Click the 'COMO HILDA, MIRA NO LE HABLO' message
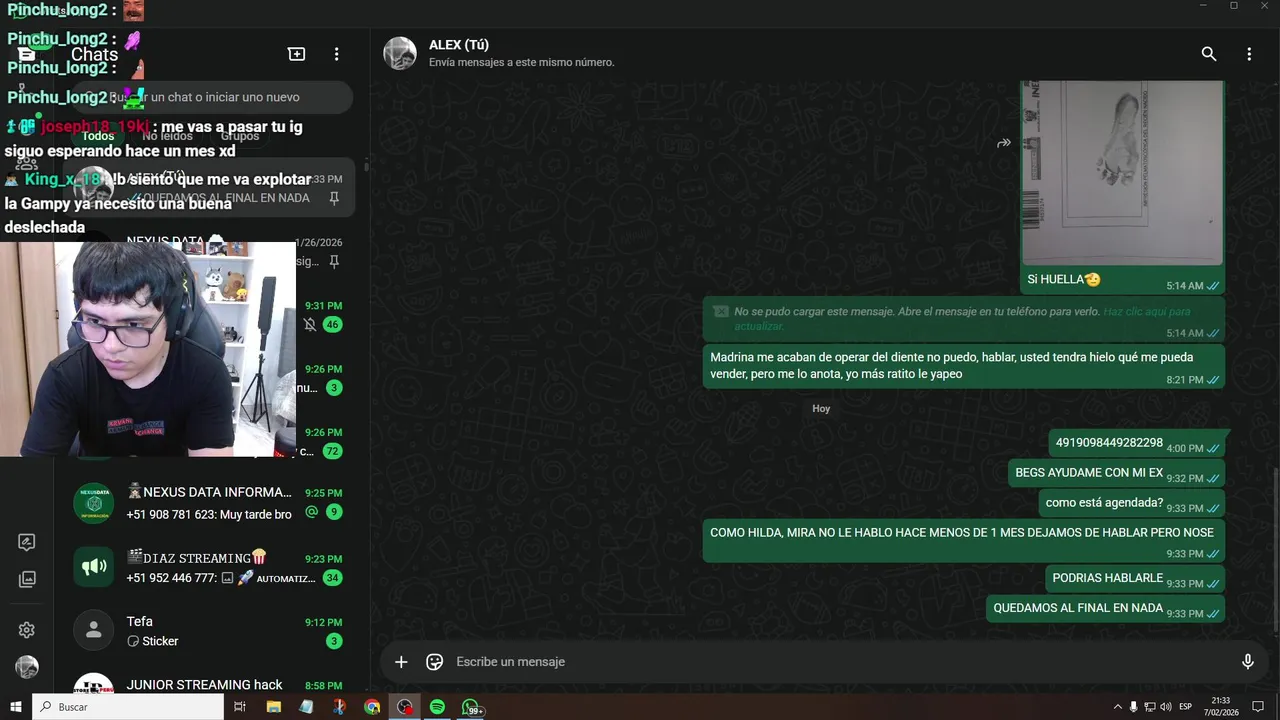Viewport: 1280px width, 720px height. click(964, 541)
